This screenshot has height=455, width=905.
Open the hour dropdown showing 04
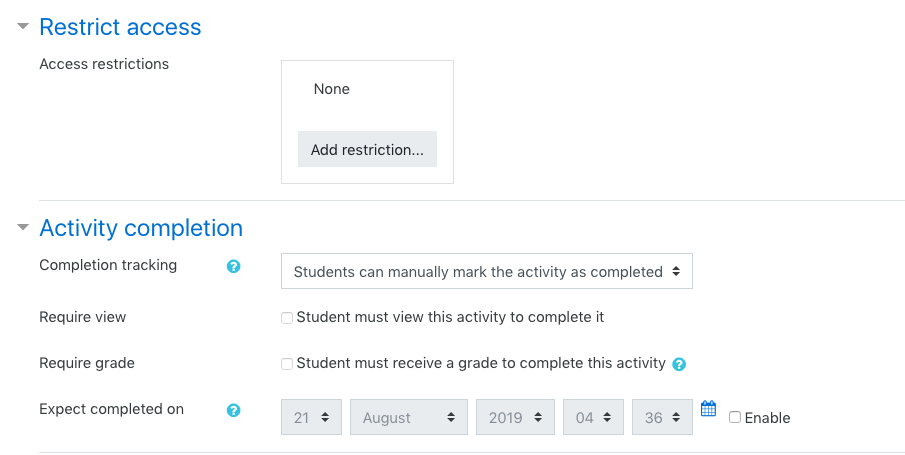coord(593,417)
